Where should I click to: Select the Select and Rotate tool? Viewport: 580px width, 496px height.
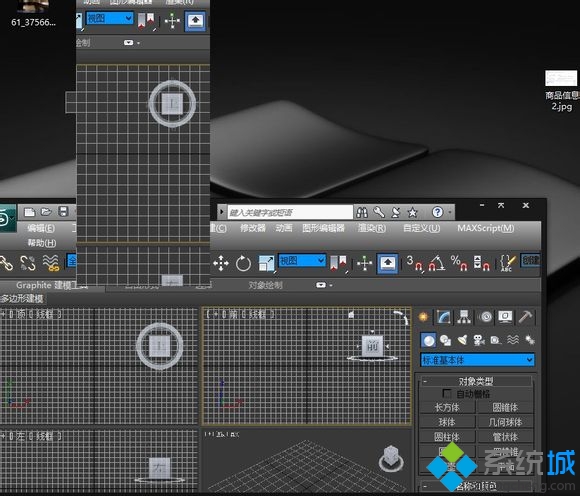coord(243,263)
